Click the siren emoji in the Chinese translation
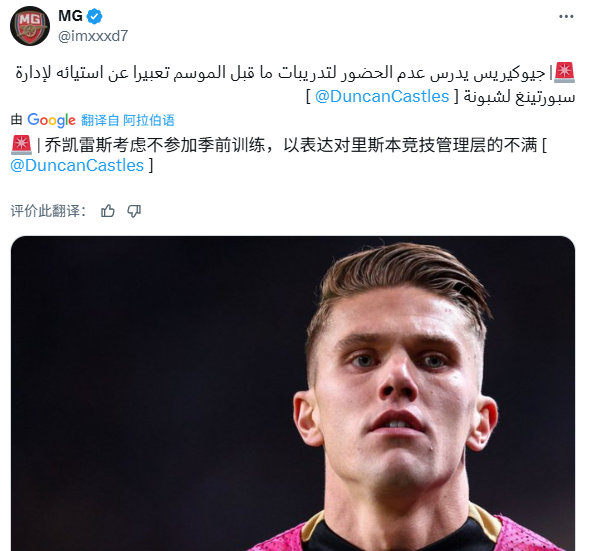 click(21, 145)
